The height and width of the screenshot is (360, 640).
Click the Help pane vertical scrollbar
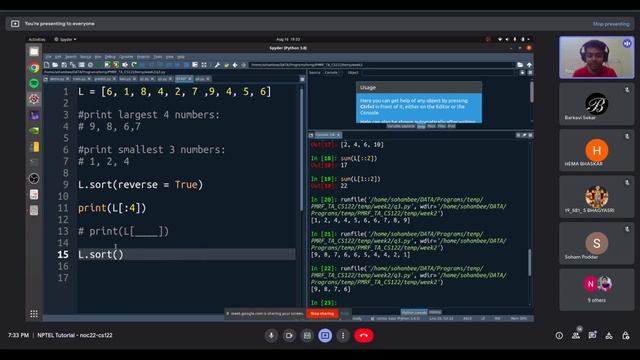point(531,92)
